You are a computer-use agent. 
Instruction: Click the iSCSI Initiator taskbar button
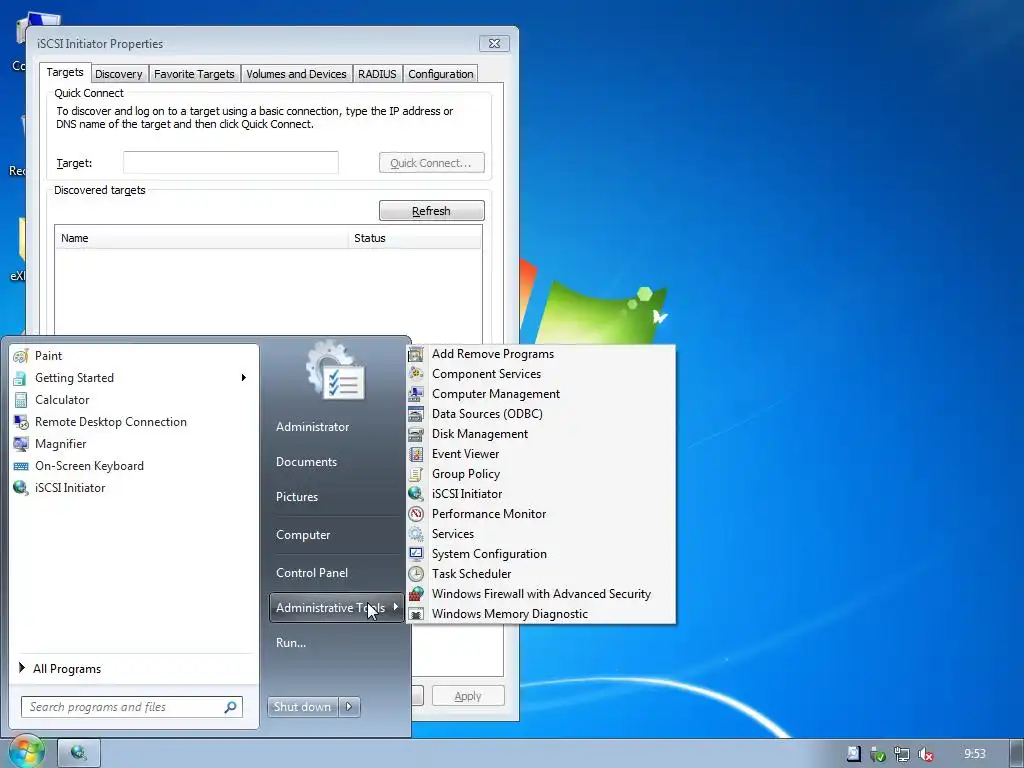pos(79,753)
